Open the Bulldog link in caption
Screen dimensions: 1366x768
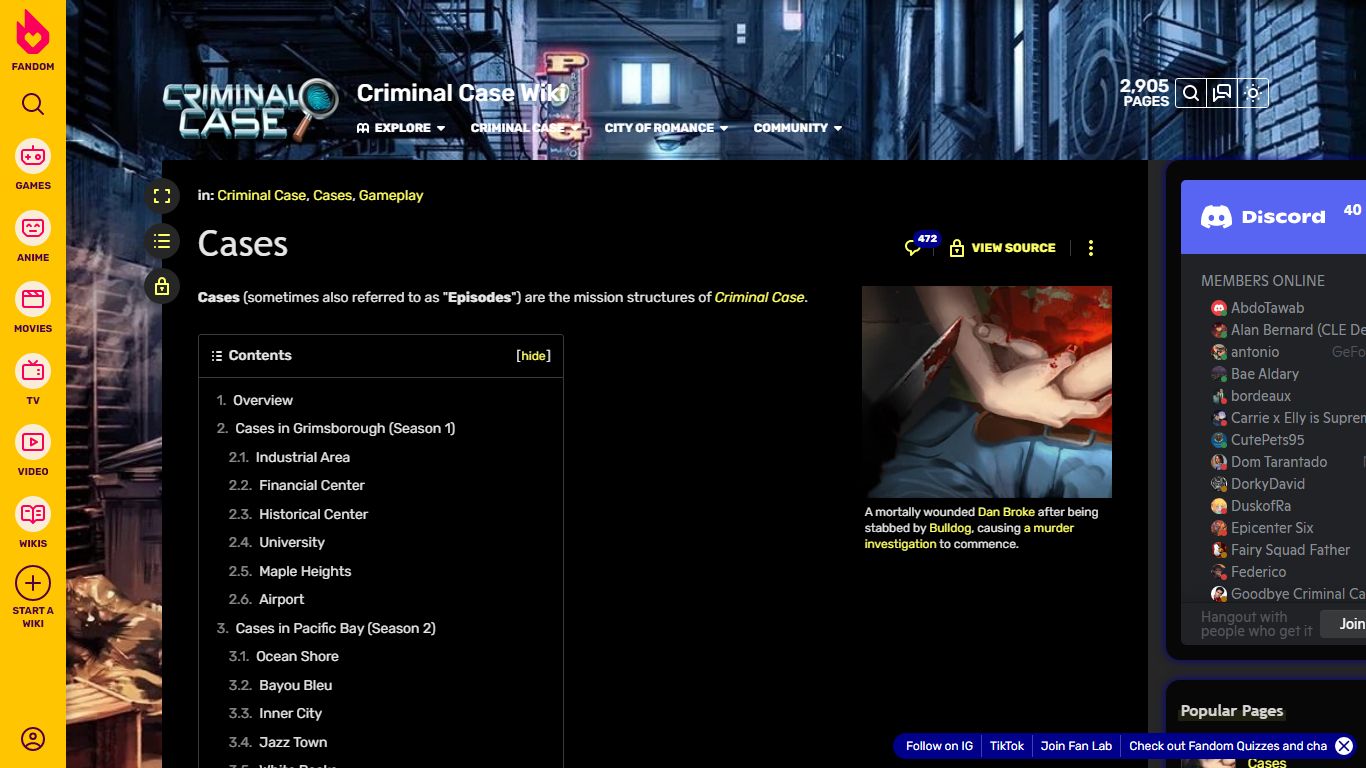[950, 528]
